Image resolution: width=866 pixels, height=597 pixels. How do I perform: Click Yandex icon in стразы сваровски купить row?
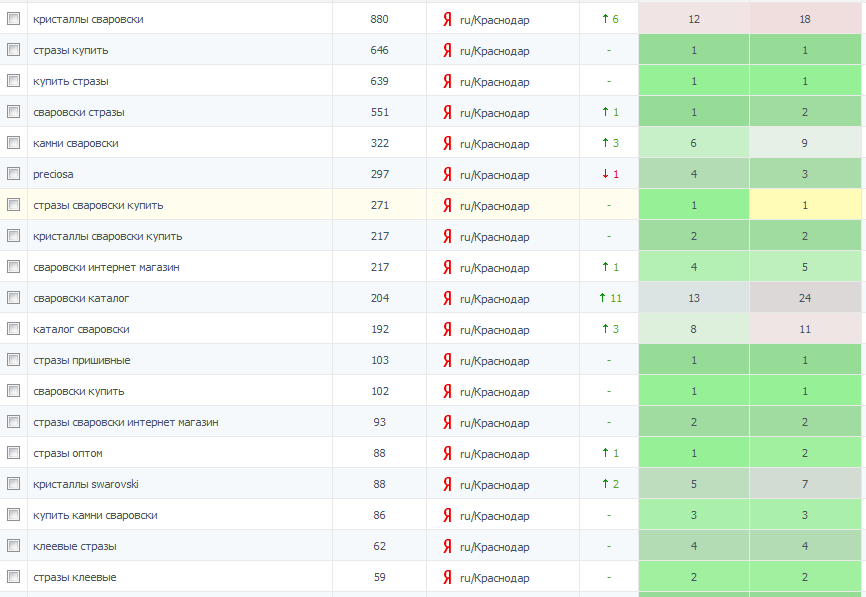447,205
